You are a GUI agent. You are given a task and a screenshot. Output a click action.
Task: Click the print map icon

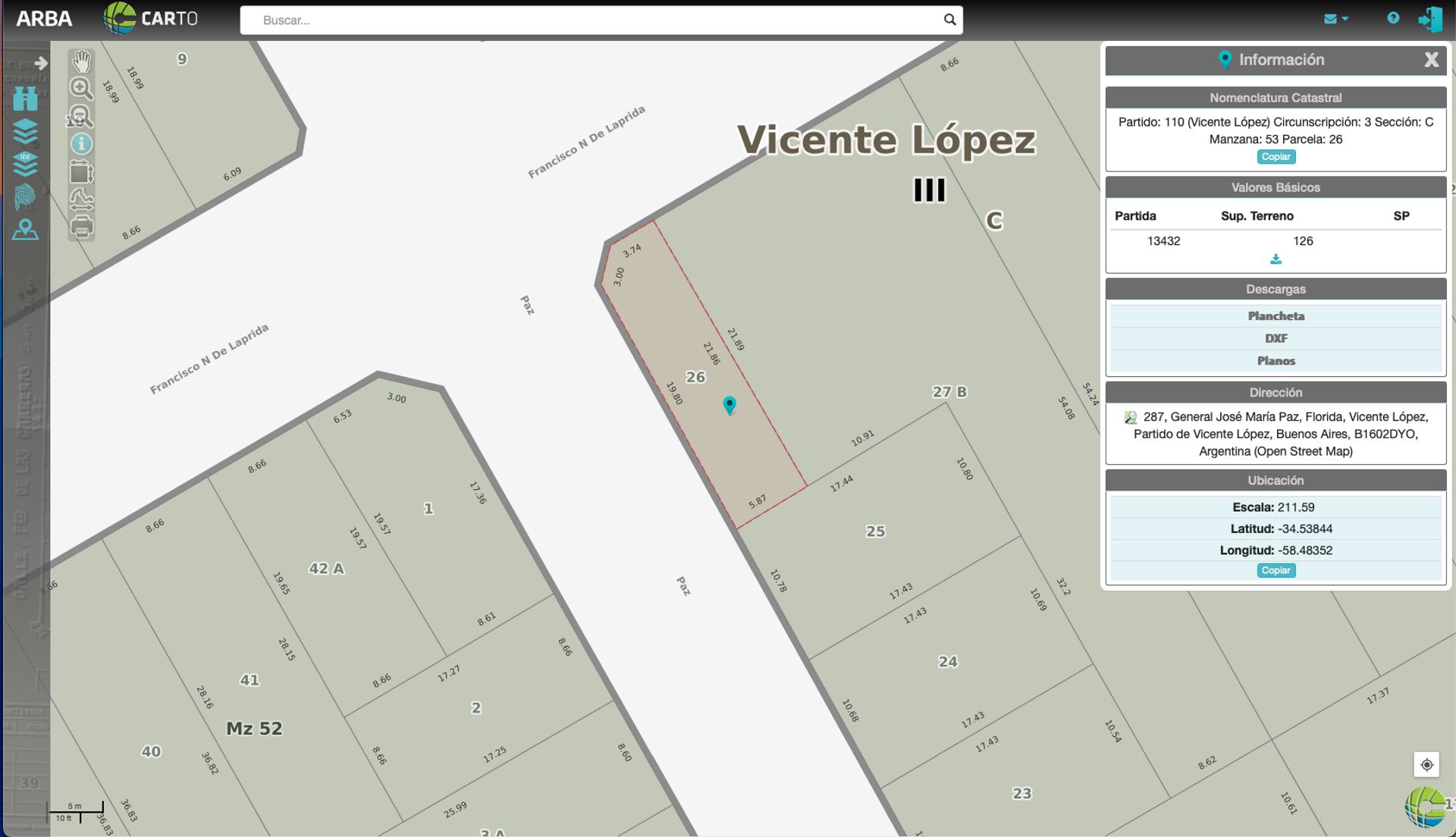point(81,227)
